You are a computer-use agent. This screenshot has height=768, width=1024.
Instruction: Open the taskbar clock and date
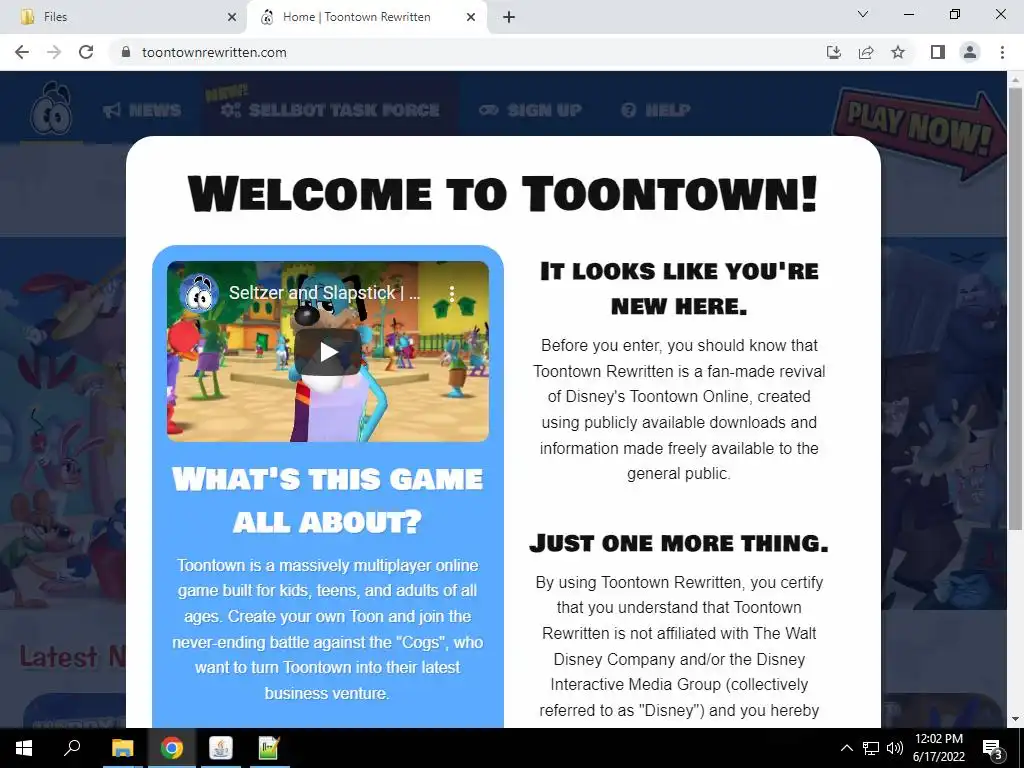pyautogui.click(x=939, y=748)
